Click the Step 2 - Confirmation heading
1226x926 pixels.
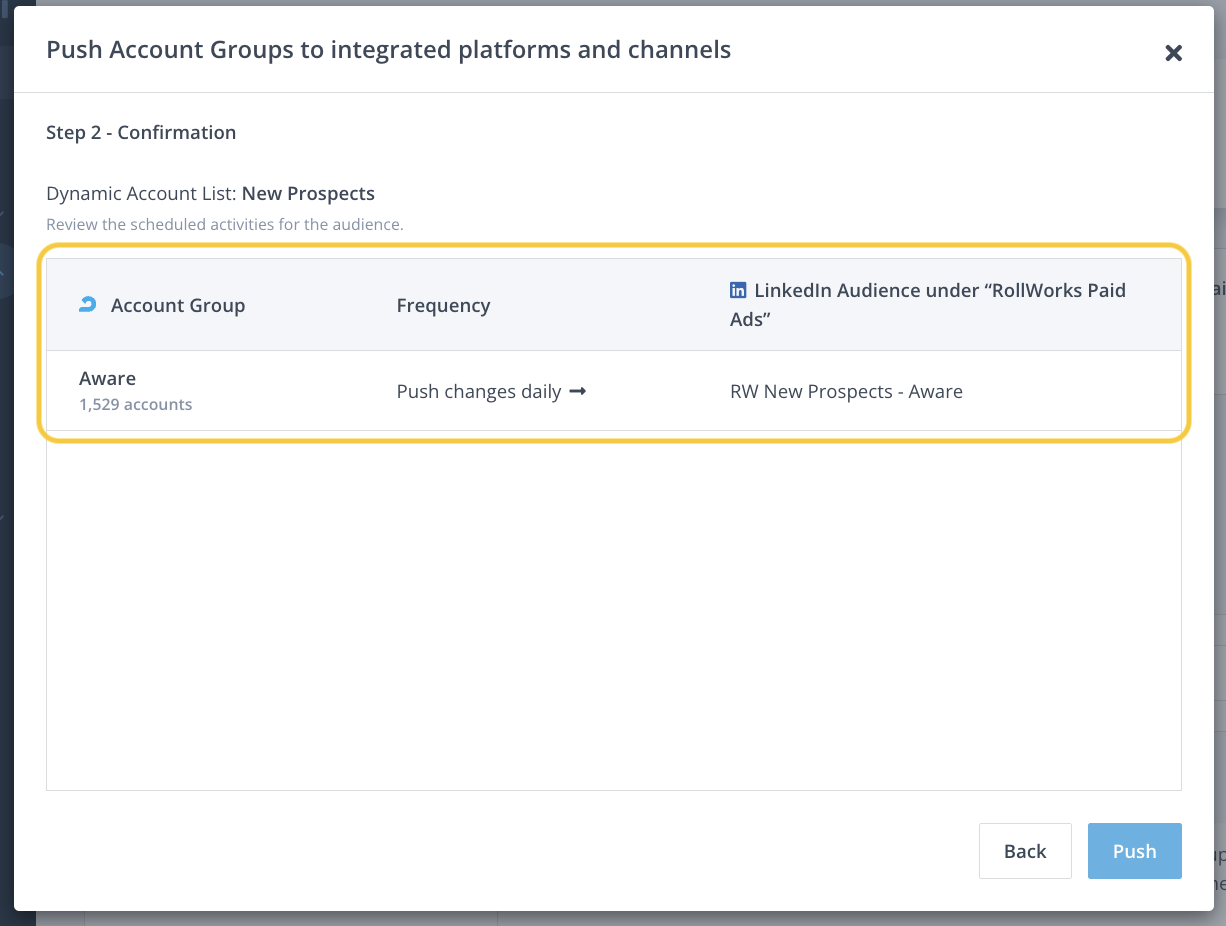point(141,132)
